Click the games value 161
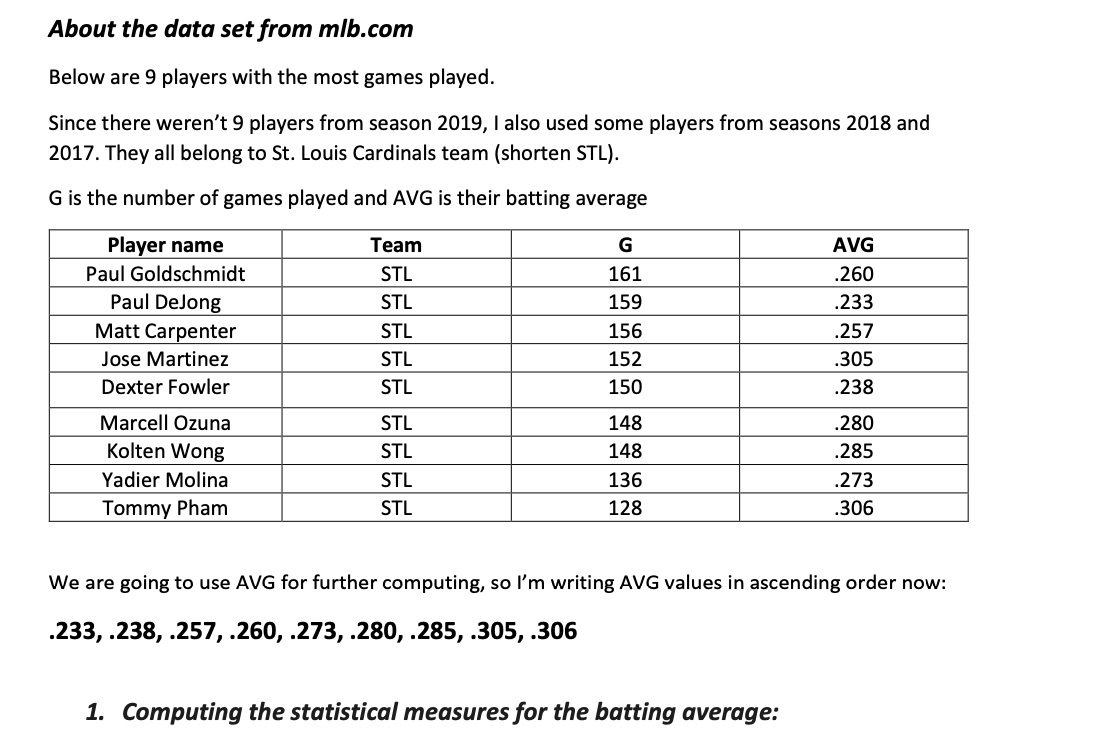This screenshot has height=754, width=1096. tap(625, 274)
